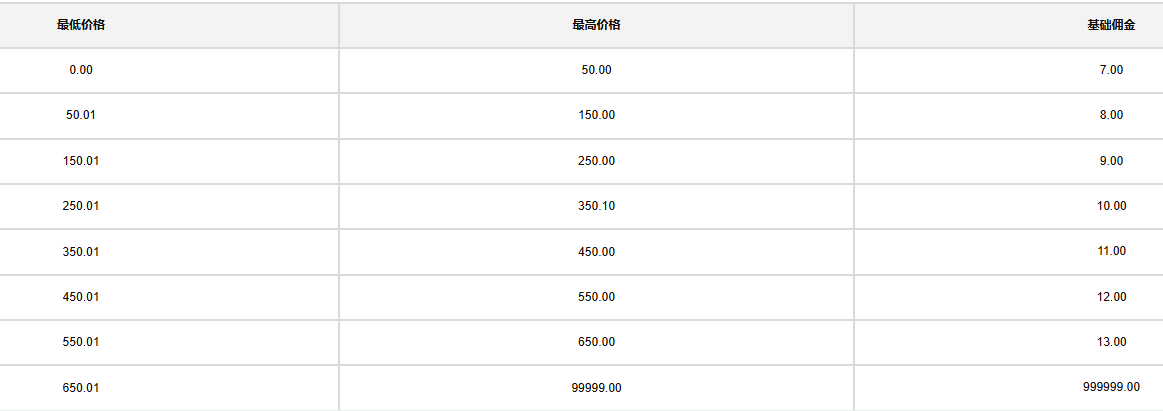Screen dimensions: 1163x411
Task: Click the 基础佣金 column header
Action: [x=1111, y=25]
